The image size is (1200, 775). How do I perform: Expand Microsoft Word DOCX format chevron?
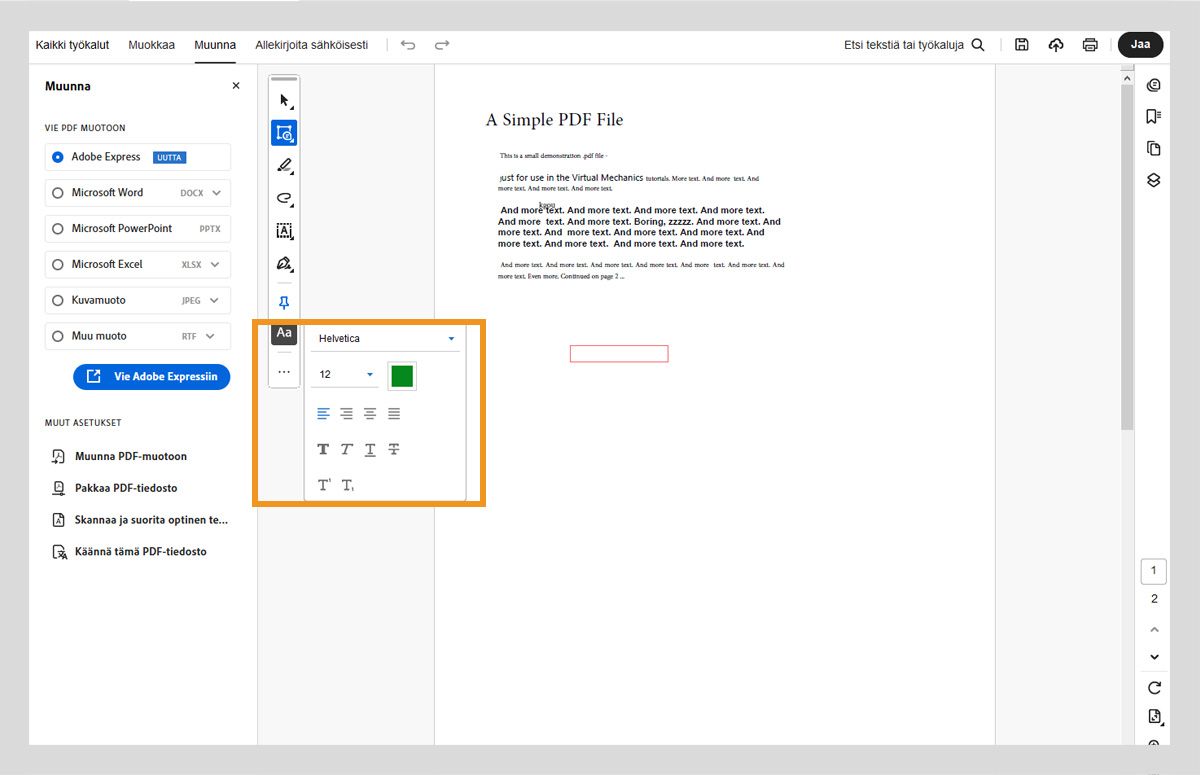click(x=215, y=193)
